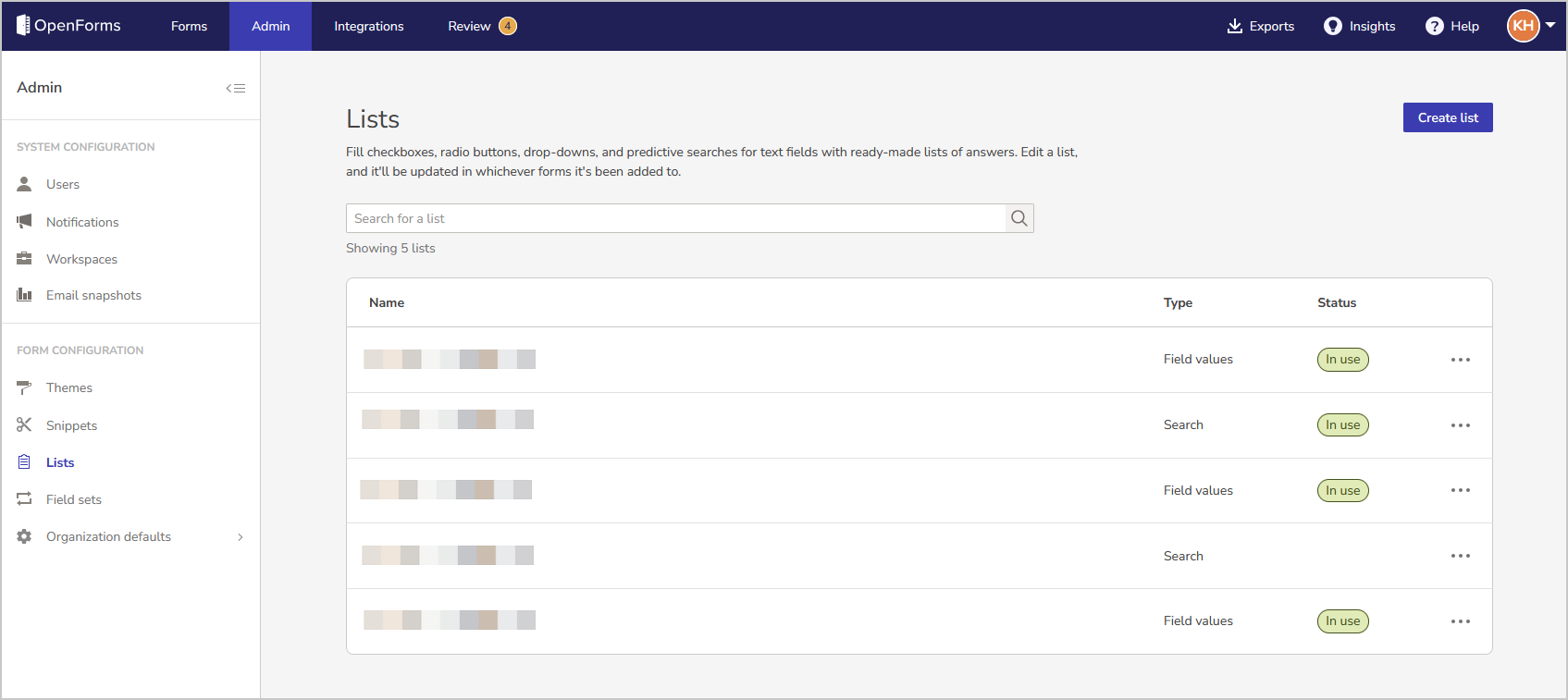Select Lists in sidebar
The image size is (1568, 700).
[x=60, y=462]
